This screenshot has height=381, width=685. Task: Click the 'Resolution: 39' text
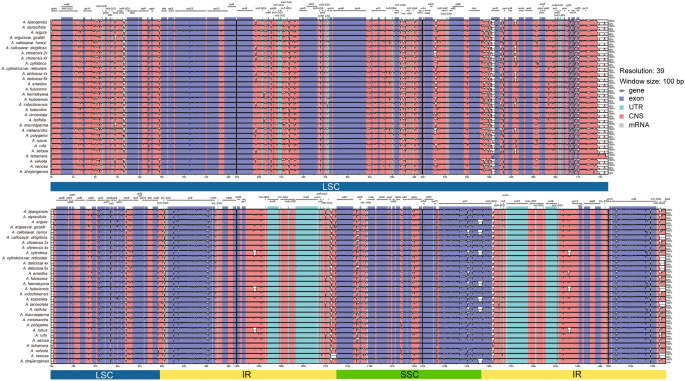pos(642,71)
